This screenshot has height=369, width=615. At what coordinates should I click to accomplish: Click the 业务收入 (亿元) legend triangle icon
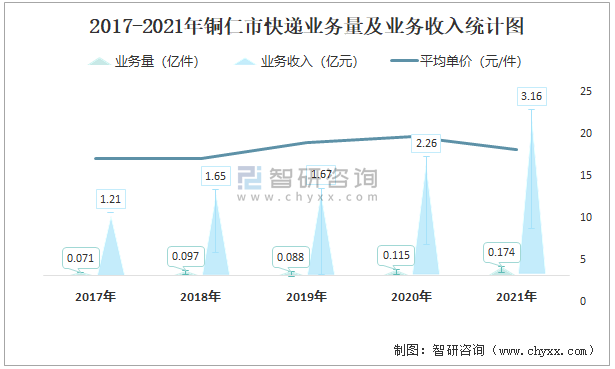coord(245,62)
